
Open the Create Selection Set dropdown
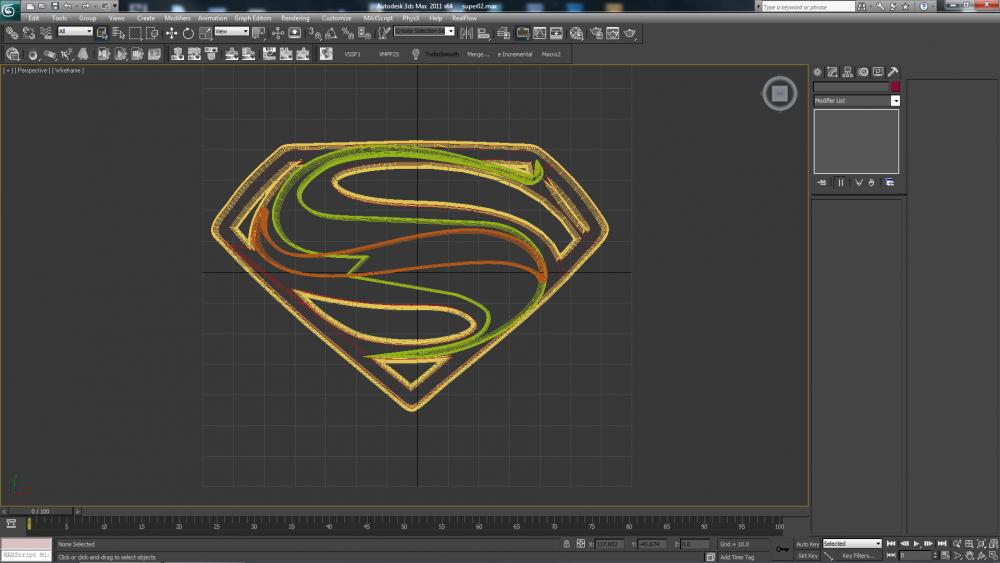(450, 31)
